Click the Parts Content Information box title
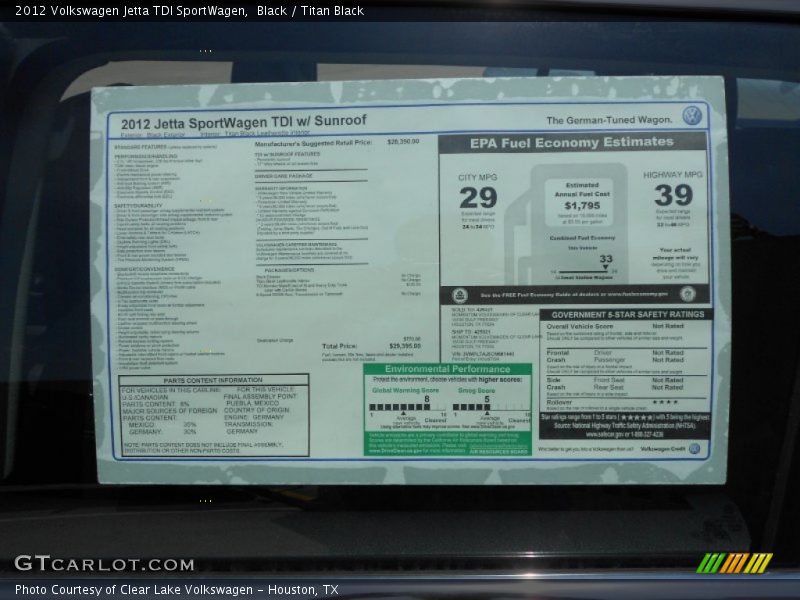 click(x=213, y=380)
